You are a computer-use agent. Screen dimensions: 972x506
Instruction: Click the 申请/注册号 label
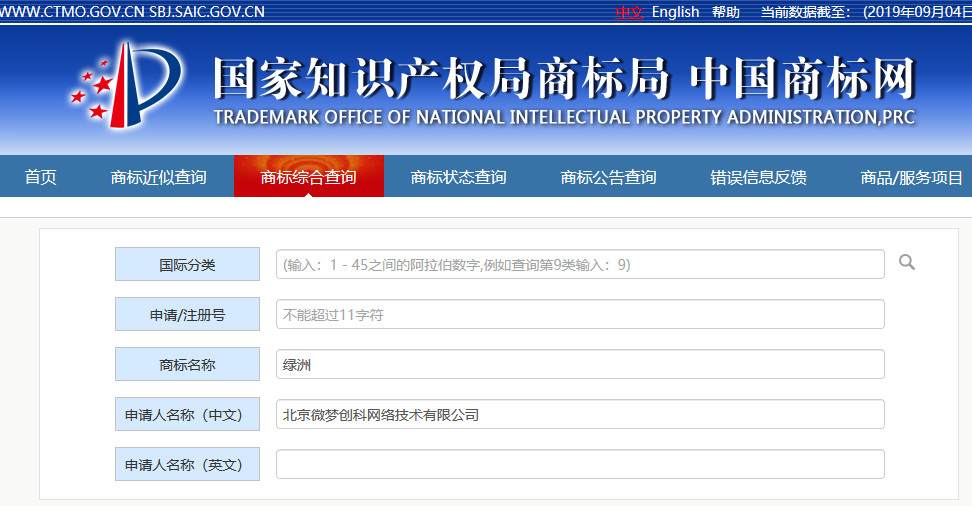click(187, 314)
